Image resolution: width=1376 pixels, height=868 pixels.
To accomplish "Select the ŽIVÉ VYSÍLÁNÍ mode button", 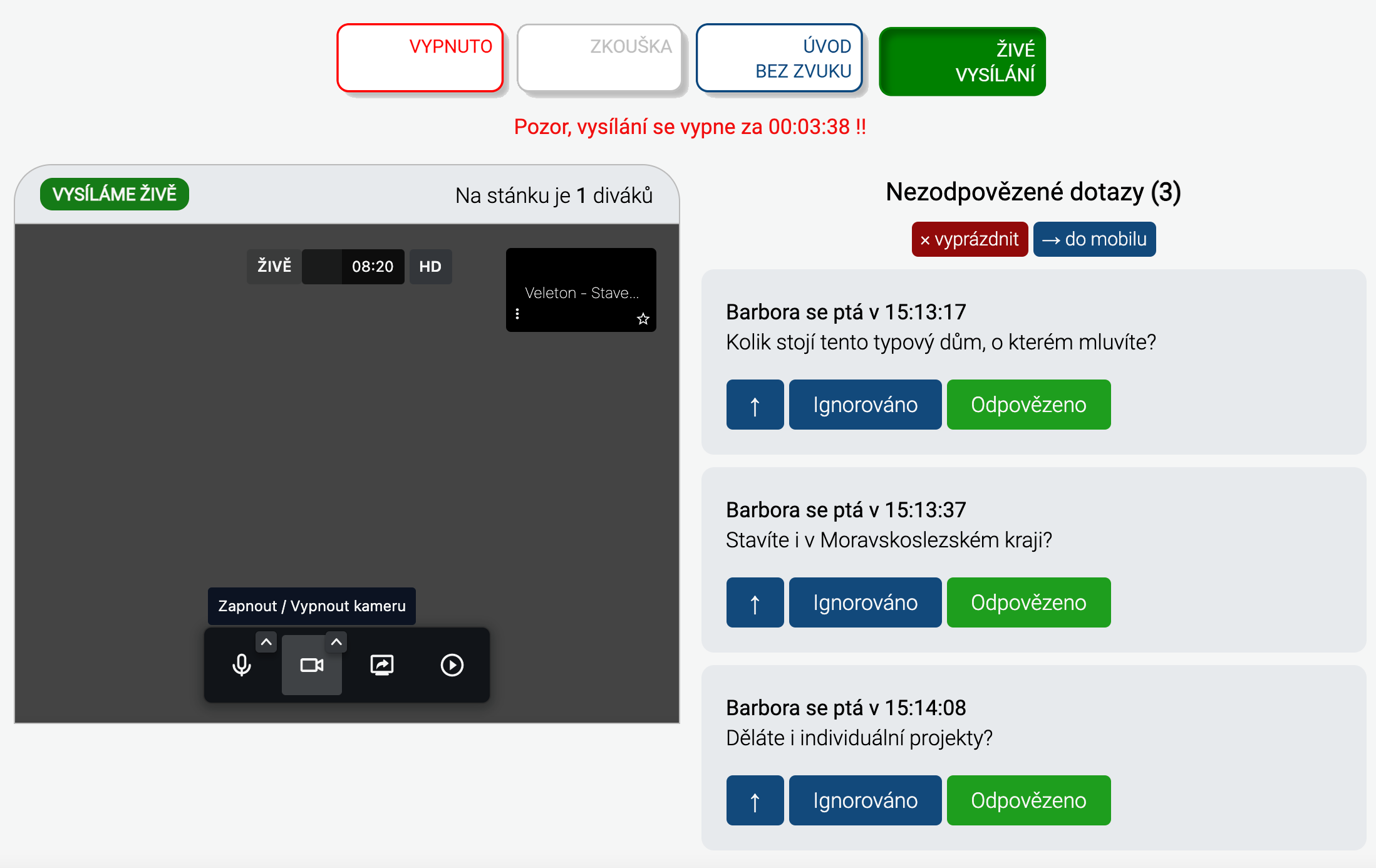I will coord(962,61).
